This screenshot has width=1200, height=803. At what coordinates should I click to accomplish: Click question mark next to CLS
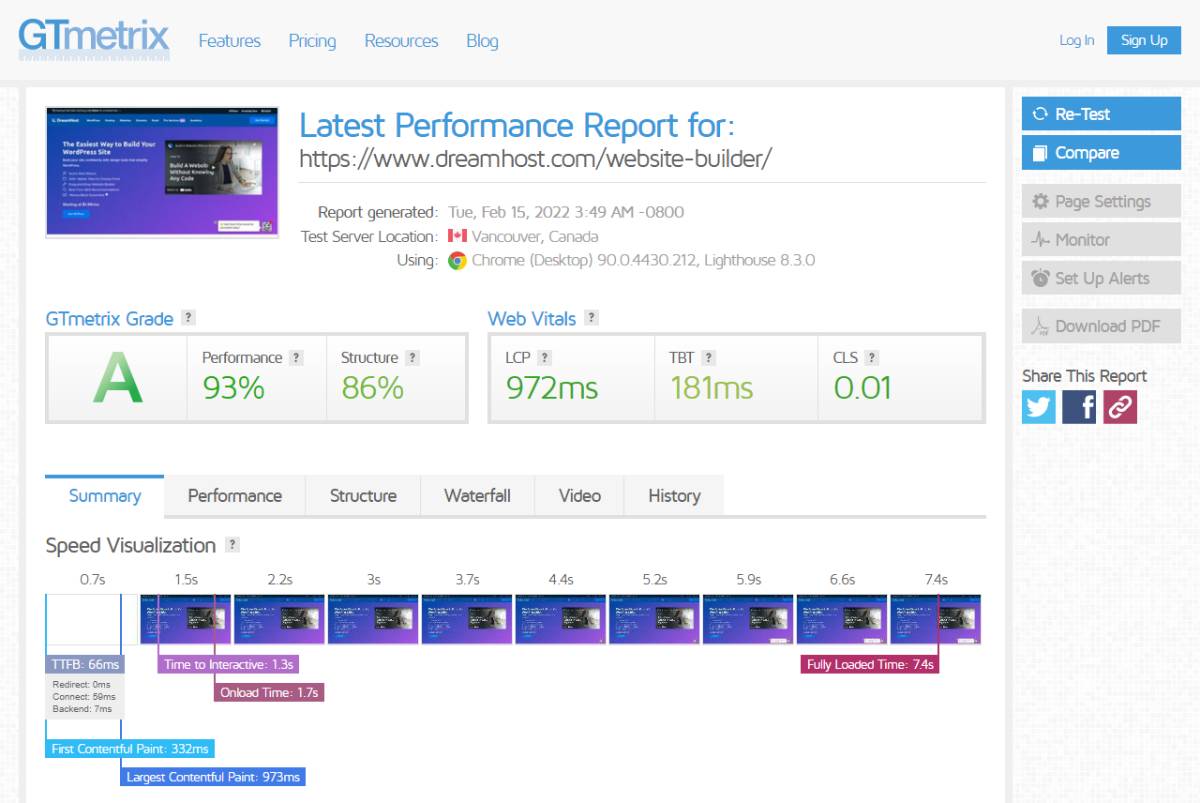[872, 357]
